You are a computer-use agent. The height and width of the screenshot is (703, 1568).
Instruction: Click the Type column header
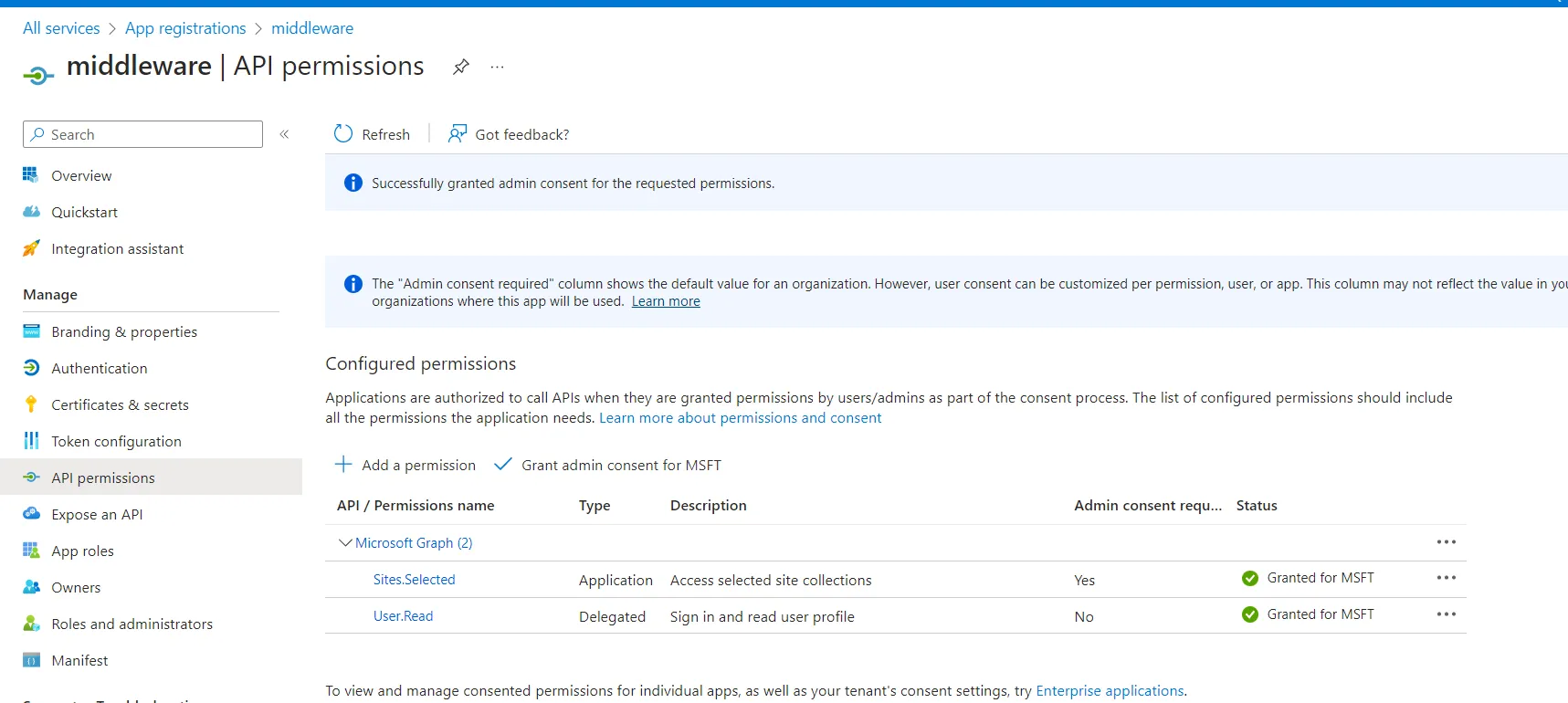pos(595,505)
